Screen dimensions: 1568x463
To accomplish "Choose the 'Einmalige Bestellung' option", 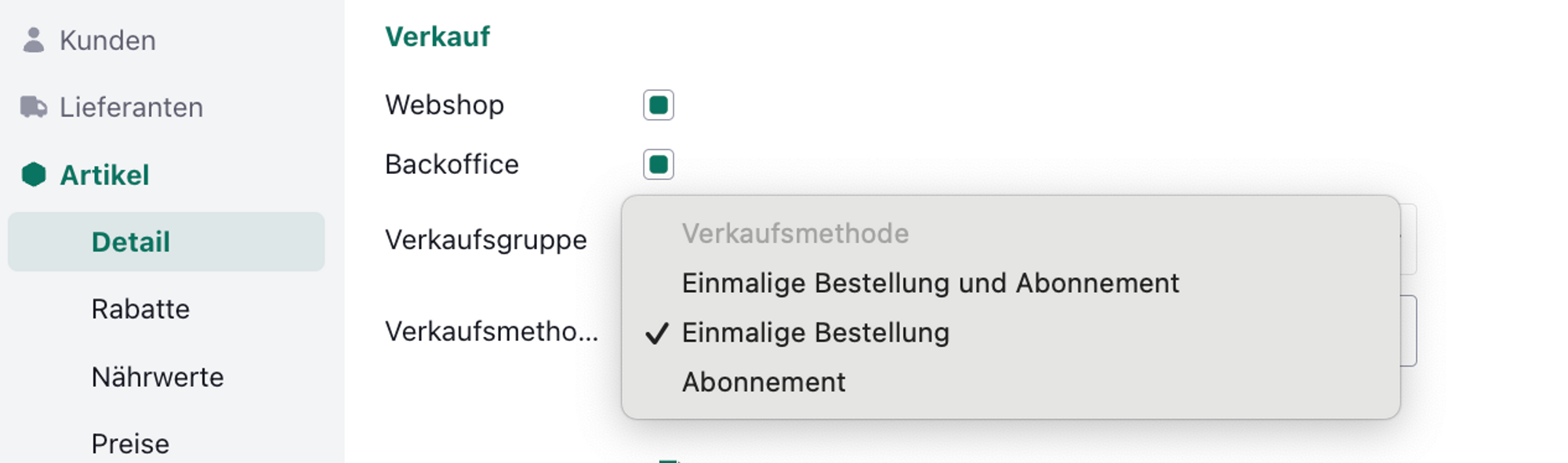I will pyautogui.click(x=815, y=333).
